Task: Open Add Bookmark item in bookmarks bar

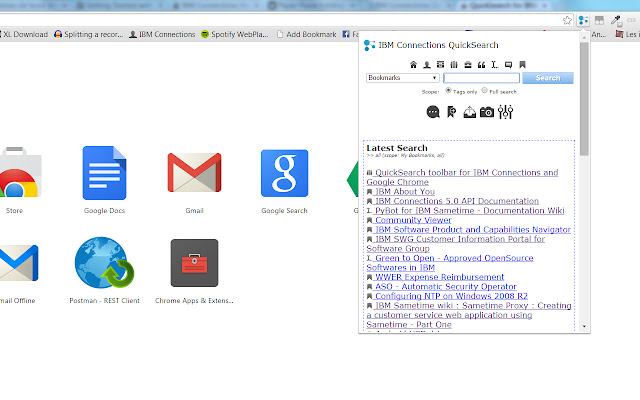Action: coord(307,34)
